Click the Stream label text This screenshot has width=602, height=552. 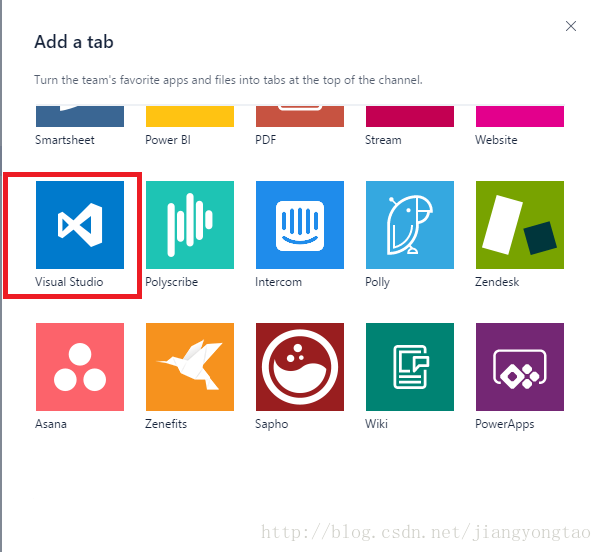(383, 140)
